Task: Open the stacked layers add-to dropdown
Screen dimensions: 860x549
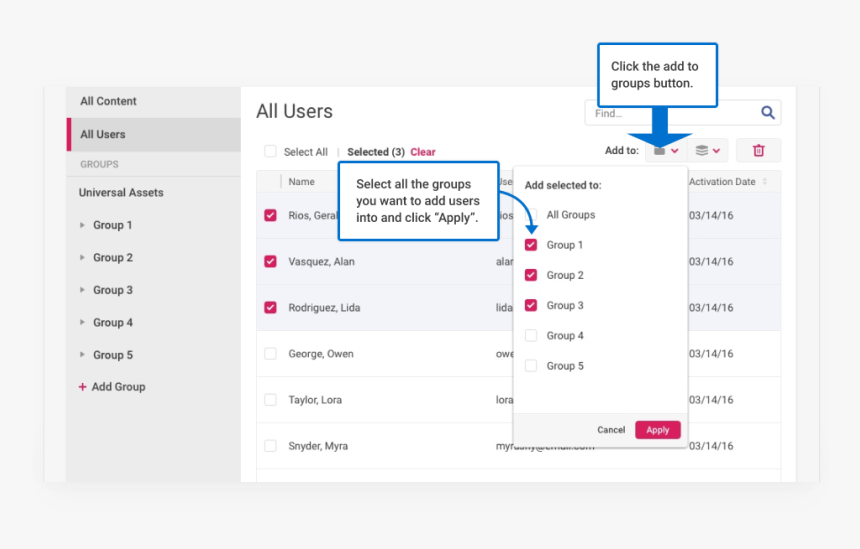Action: pos(708,150)
